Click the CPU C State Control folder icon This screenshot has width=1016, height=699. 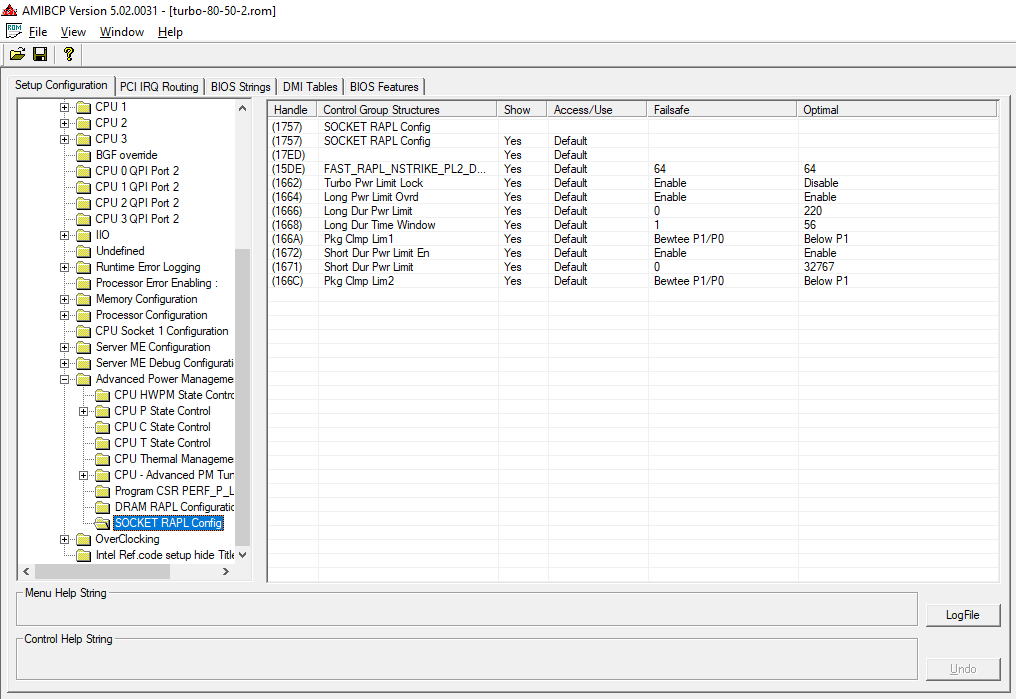click(102, 428)
